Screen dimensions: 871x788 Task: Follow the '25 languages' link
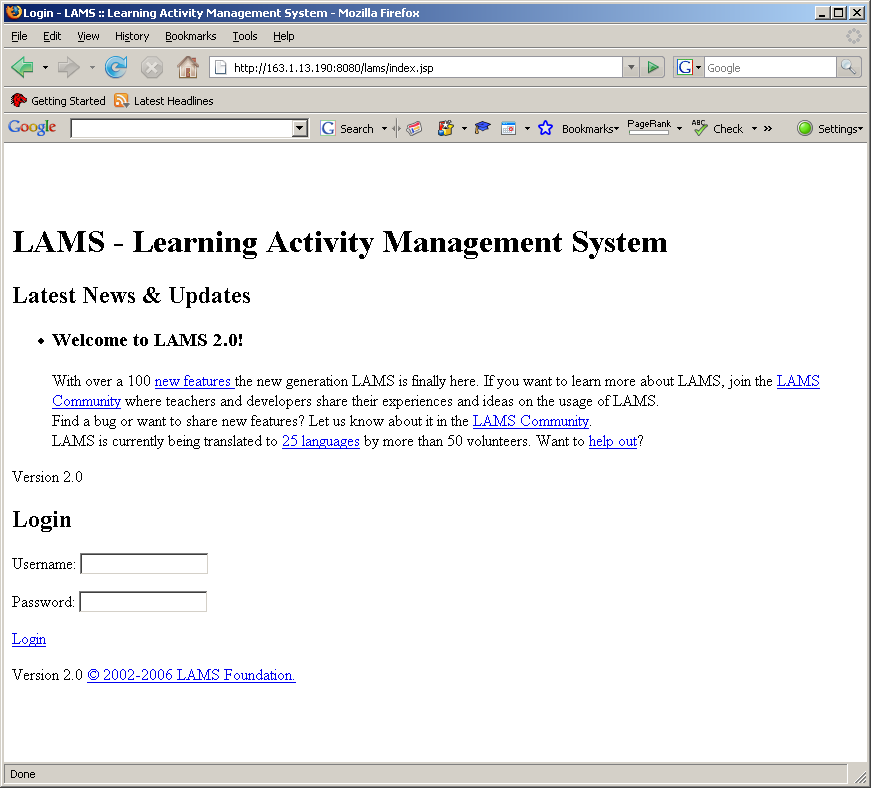coord(320,441)
